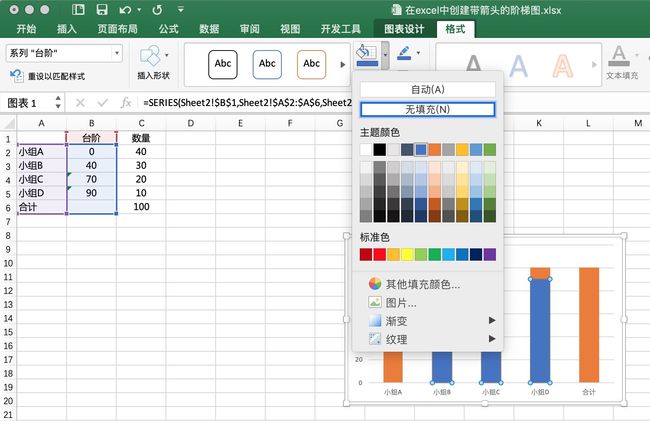Screen dimensions: 650x421
Task: Click the 小组A orange bar in chart
Action: pos(393,367)
